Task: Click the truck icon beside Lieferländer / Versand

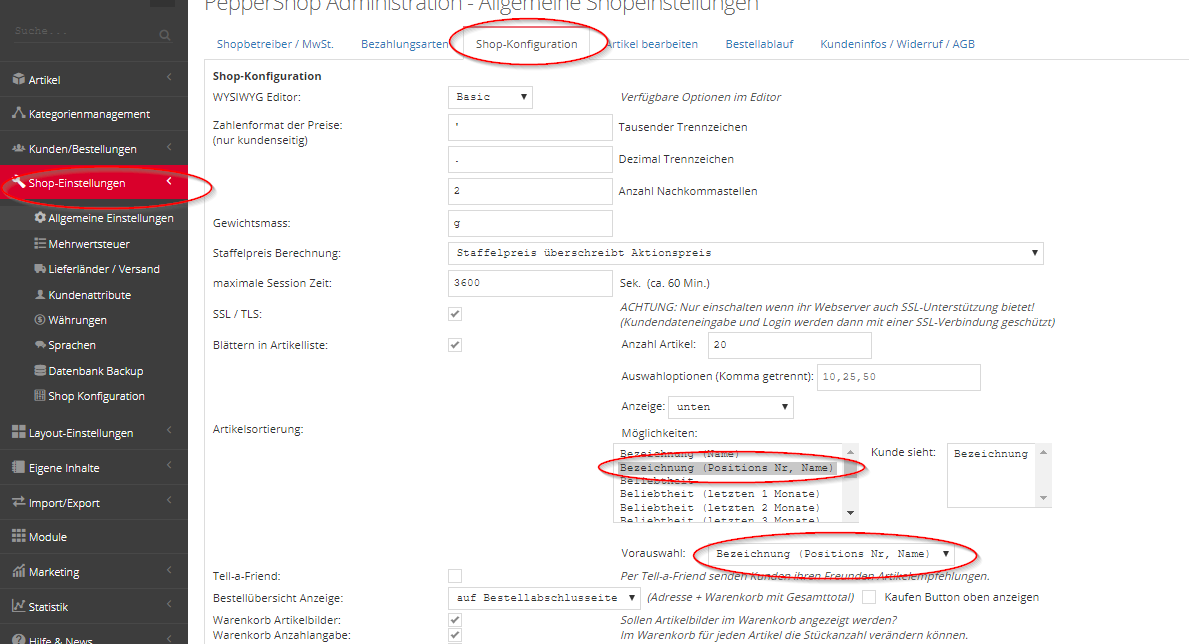Action: [40, 269]
